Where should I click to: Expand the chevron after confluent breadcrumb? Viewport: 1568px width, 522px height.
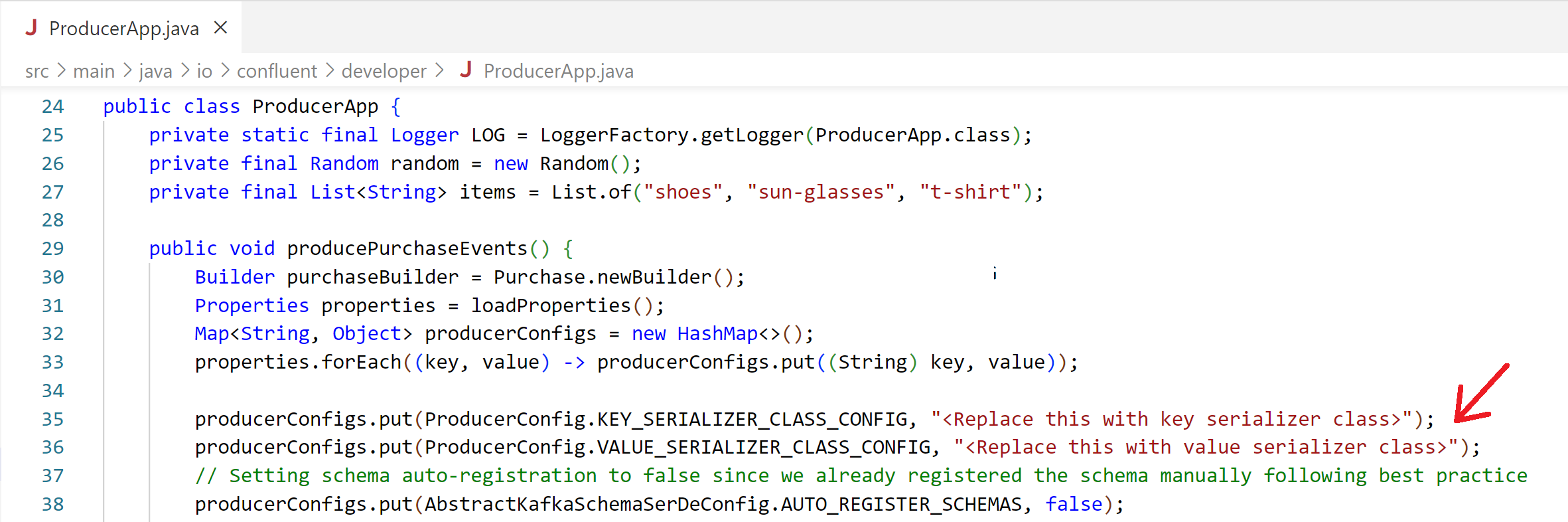329,70
